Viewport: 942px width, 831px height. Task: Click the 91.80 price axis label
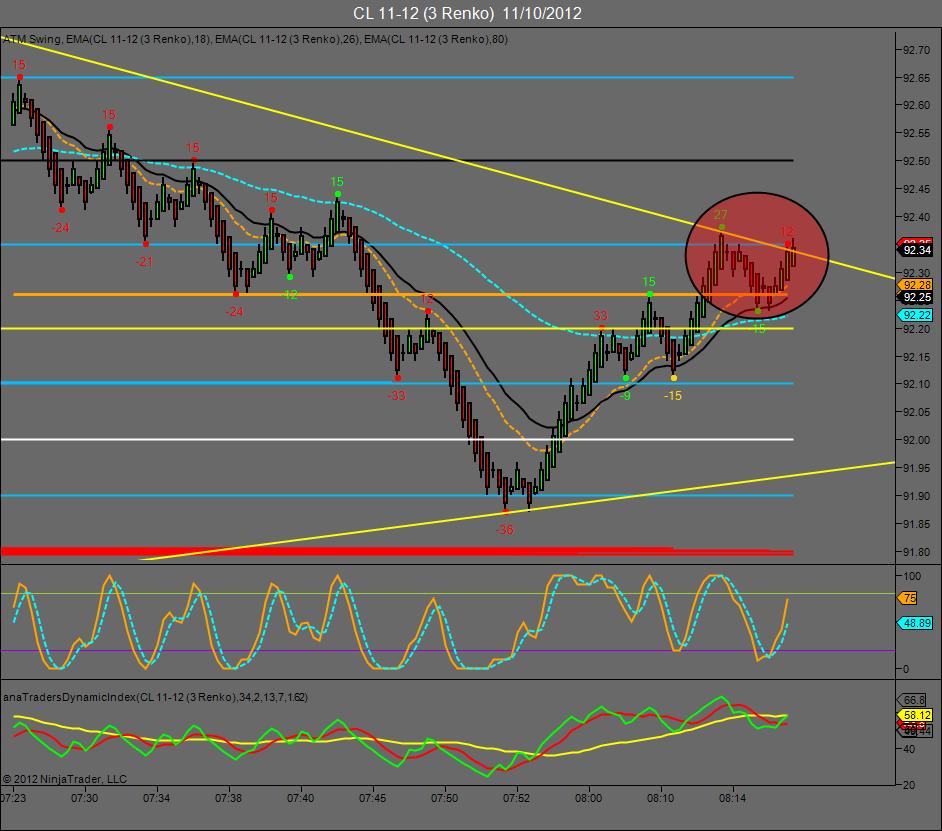click(917, 552)
